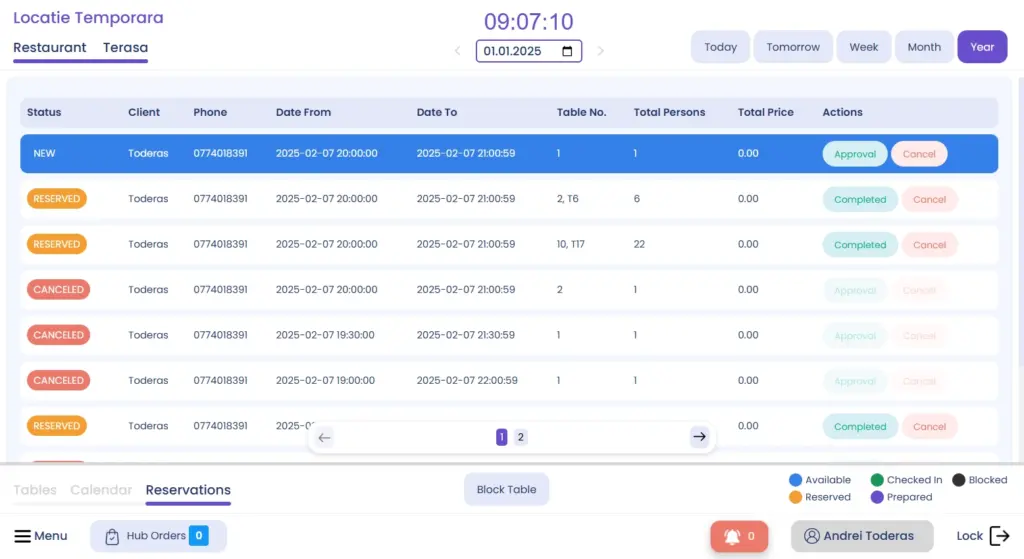Open the Calendar view tab

[101, 490]
